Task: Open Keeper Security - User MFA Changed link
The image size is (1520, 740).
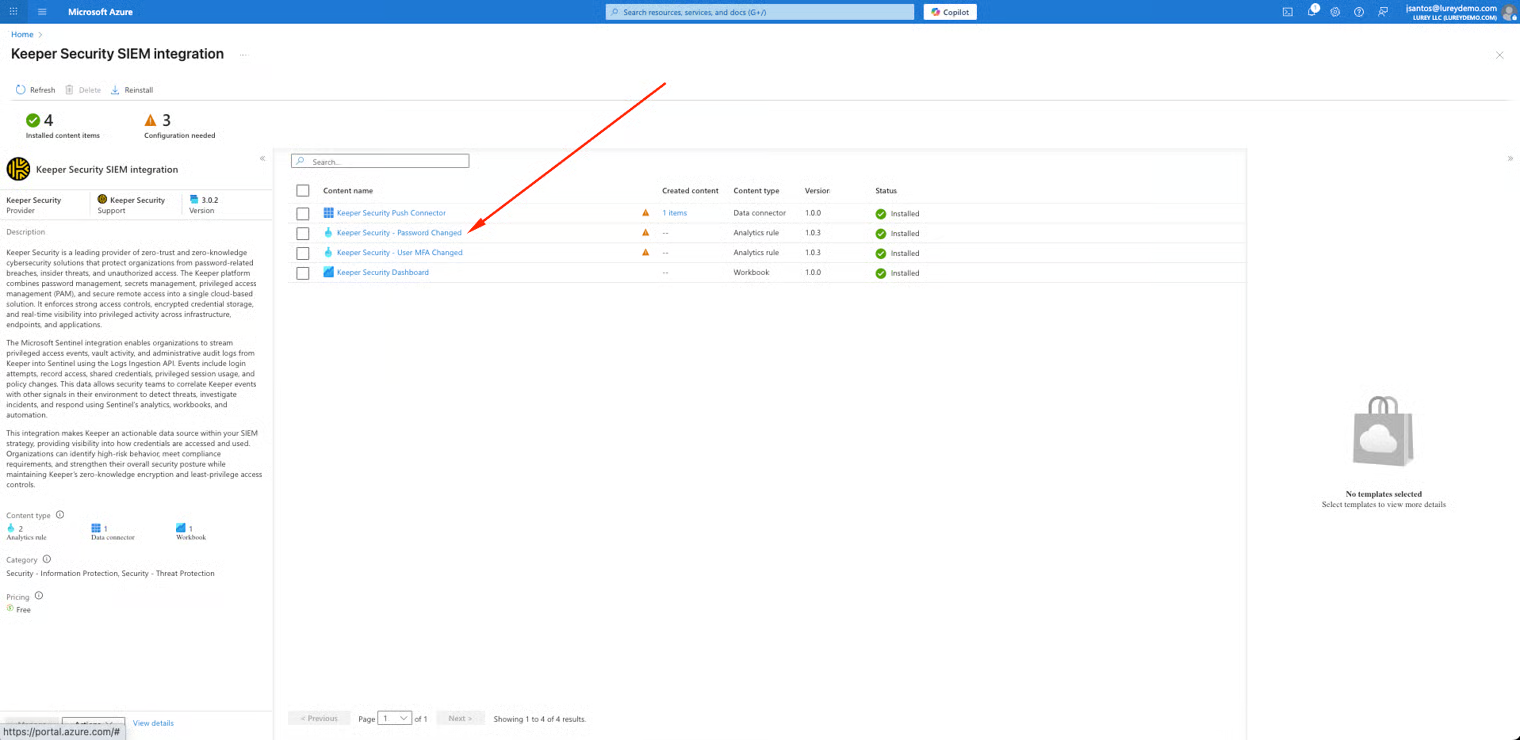Action: [399, 253]
